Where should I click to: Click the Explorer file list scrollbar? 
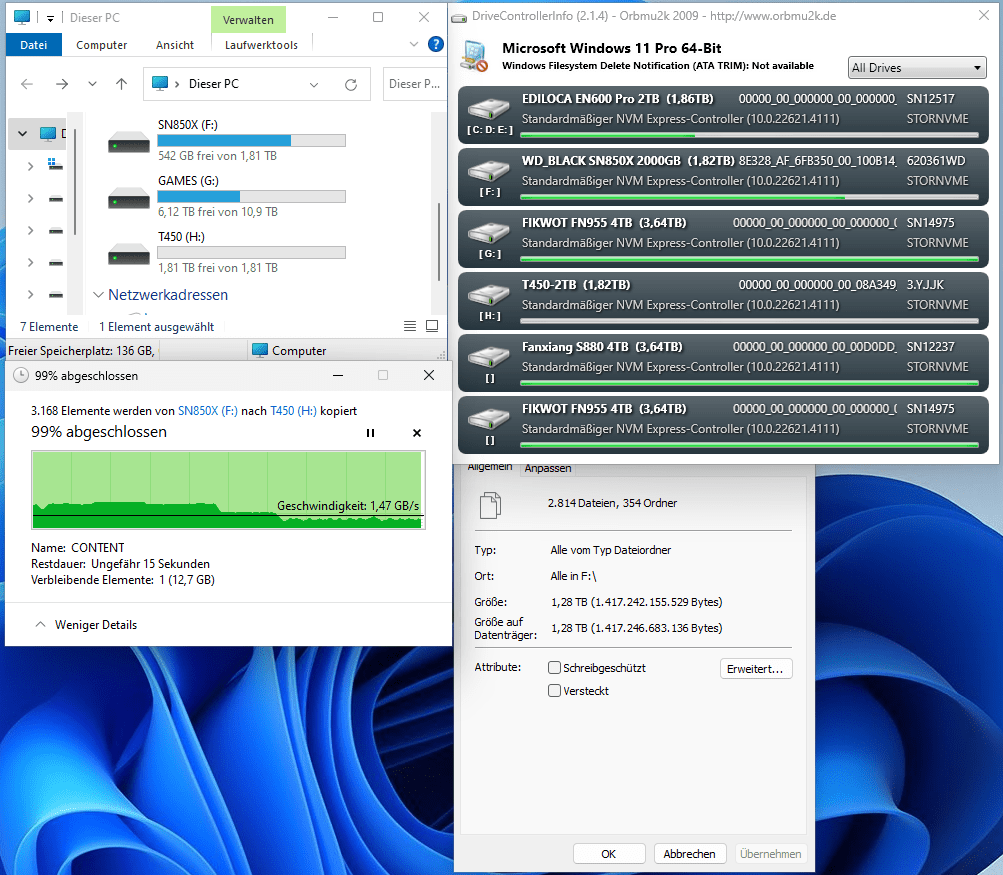coord(439,242)
